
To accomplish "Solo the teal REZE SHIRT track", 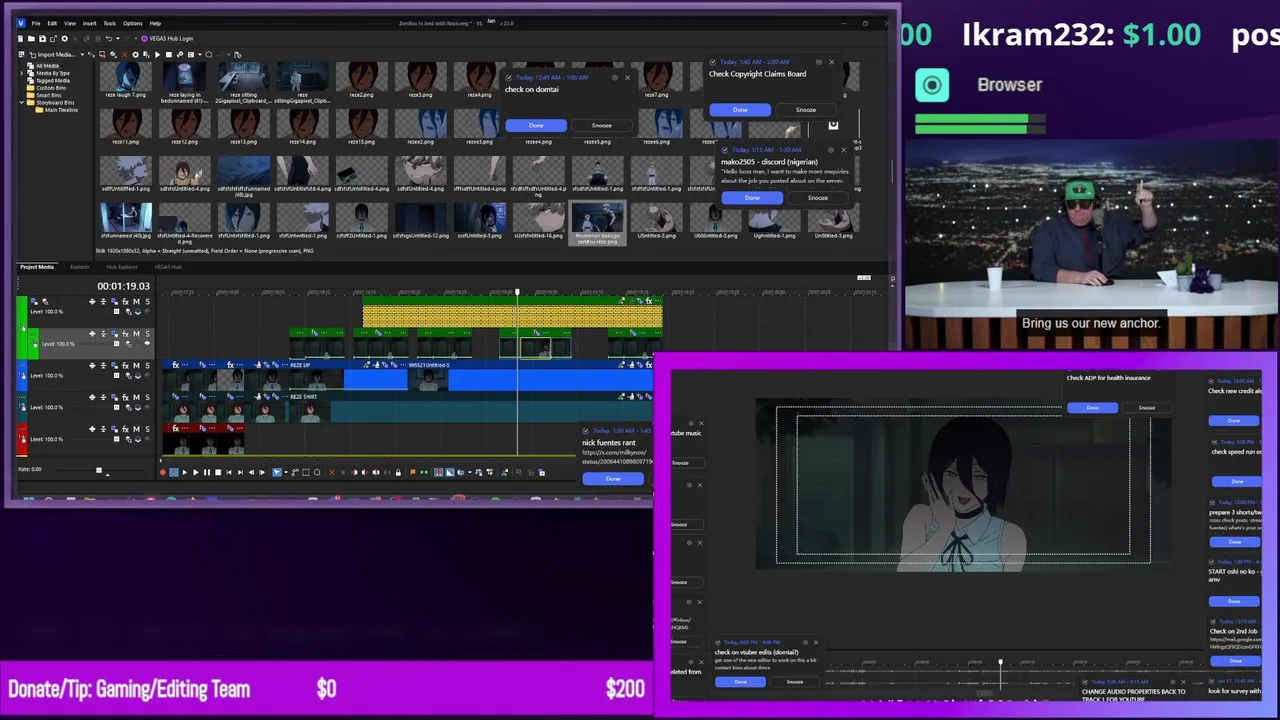I will [x=147, y=398].
